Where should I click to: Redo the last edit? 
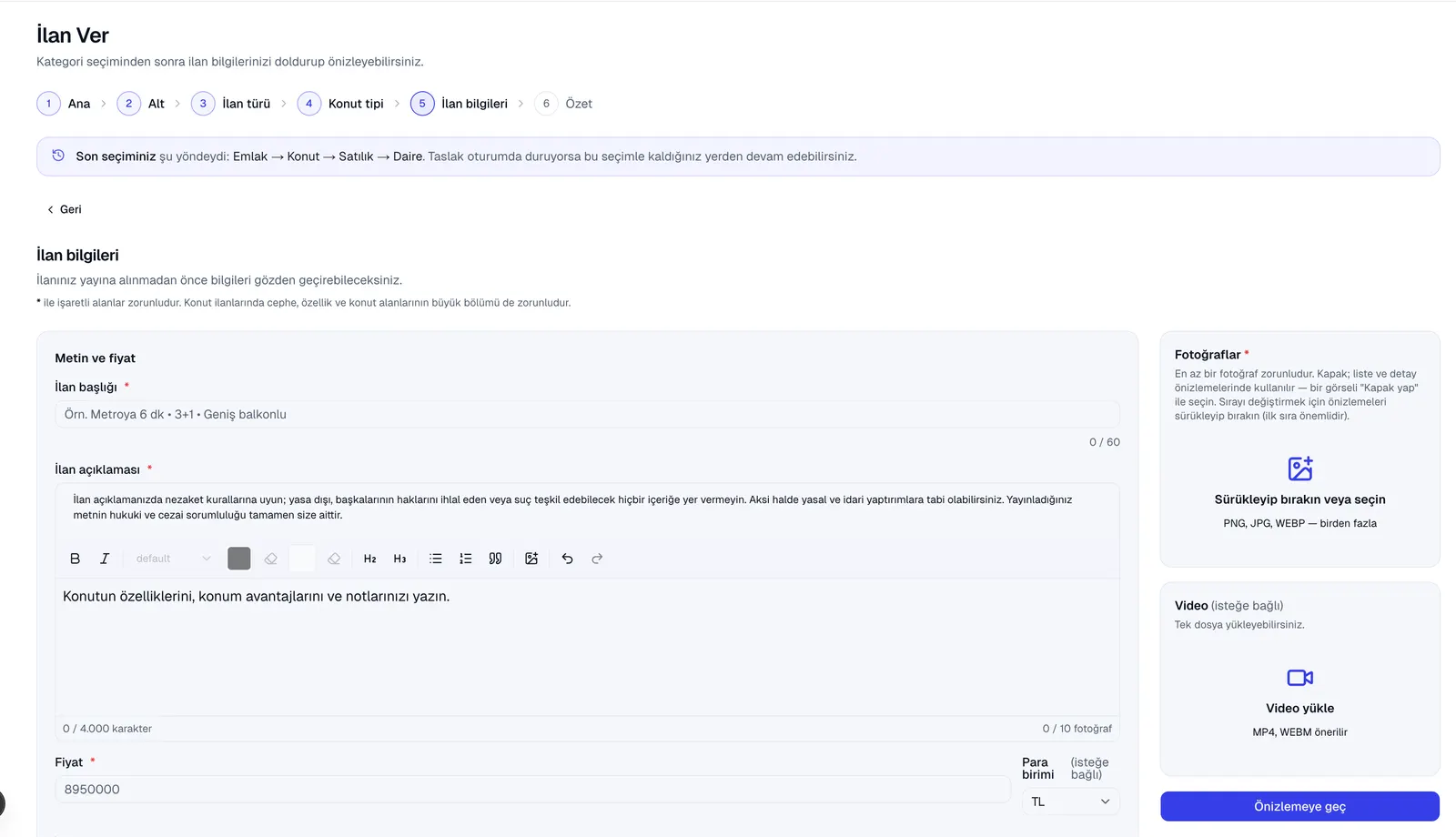click(597, 559)
